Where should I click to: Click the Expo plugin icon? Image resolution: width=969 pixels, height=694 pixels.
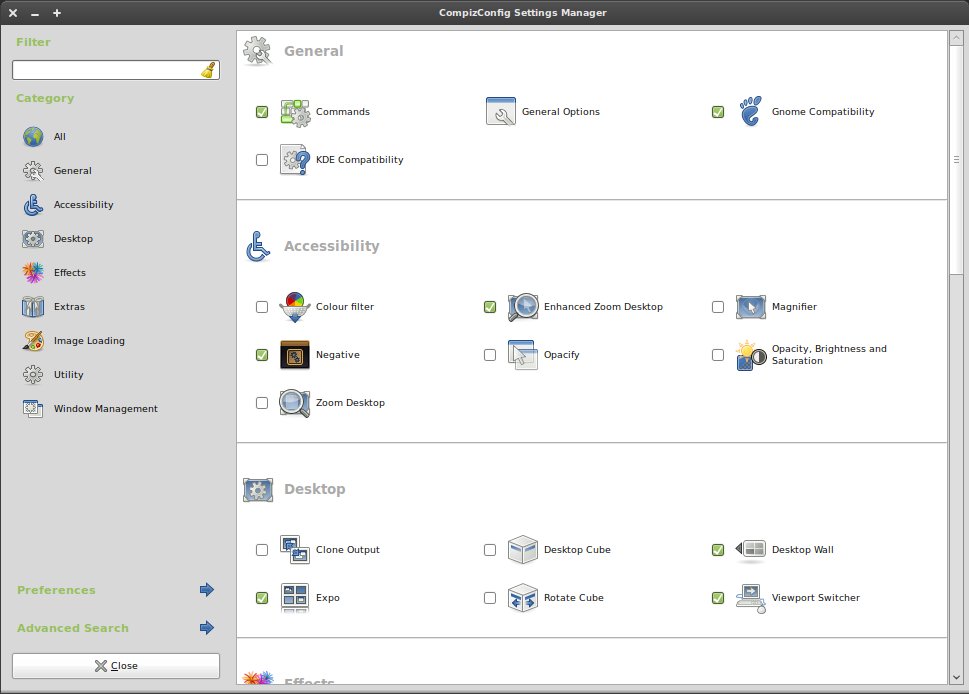pos(295,598)
